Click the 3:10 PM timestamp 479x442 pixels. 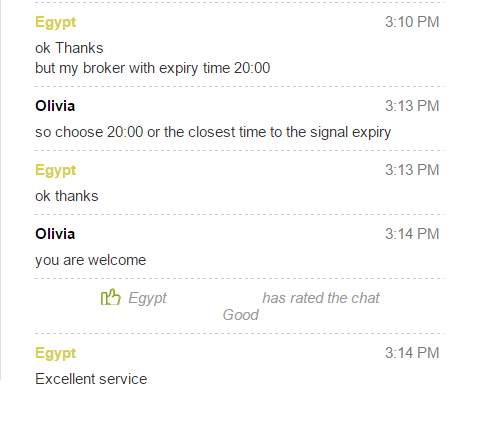pos(412,22)
